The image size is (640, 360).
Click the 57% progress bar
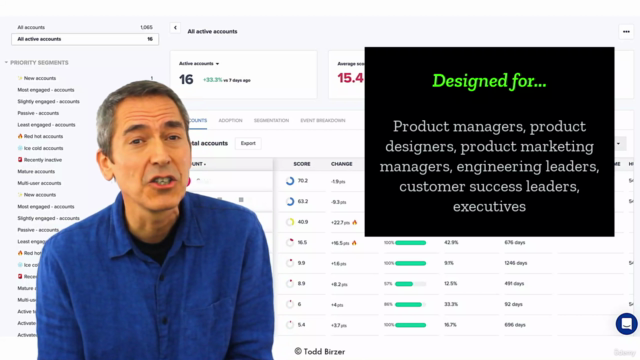pyautogui.click(x=410, y=284)
